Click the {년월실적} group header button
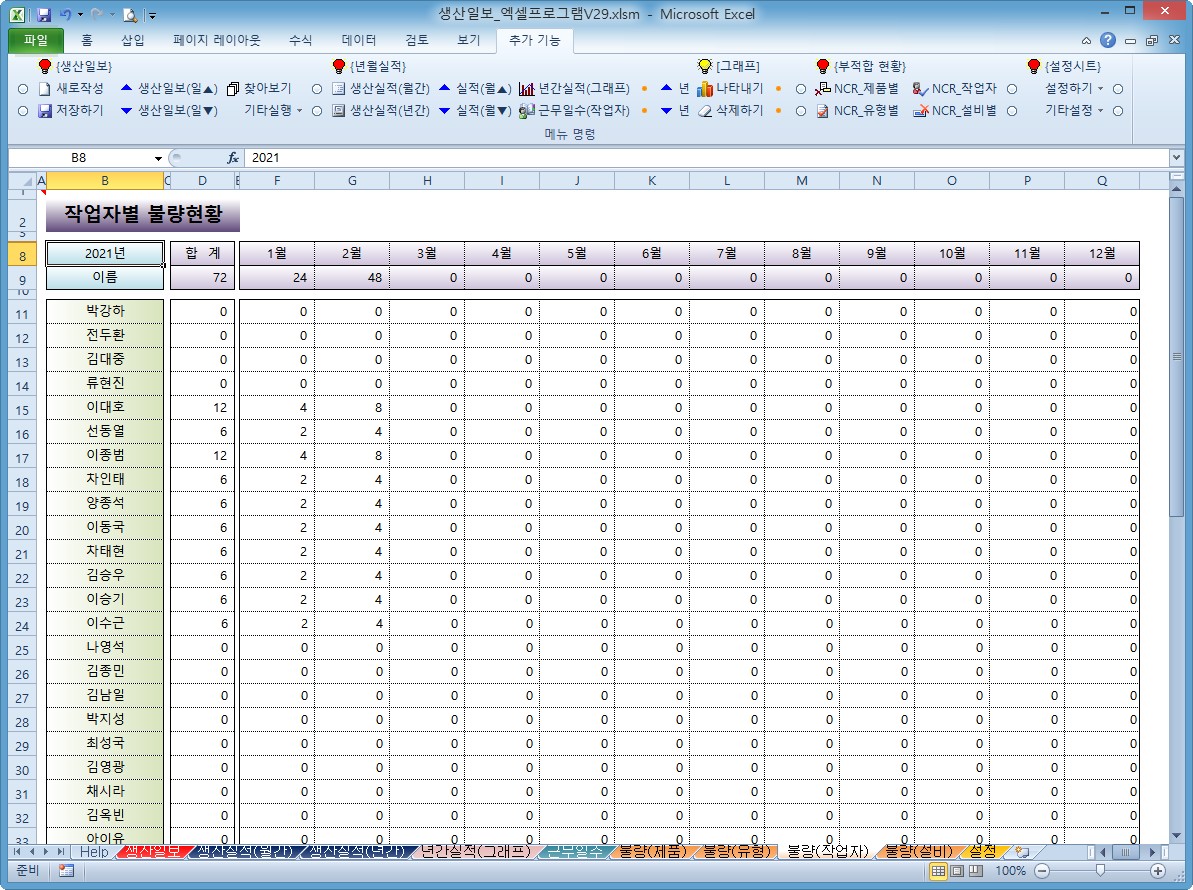Viewport: 1193px width, 890px height. coord(369,67)
